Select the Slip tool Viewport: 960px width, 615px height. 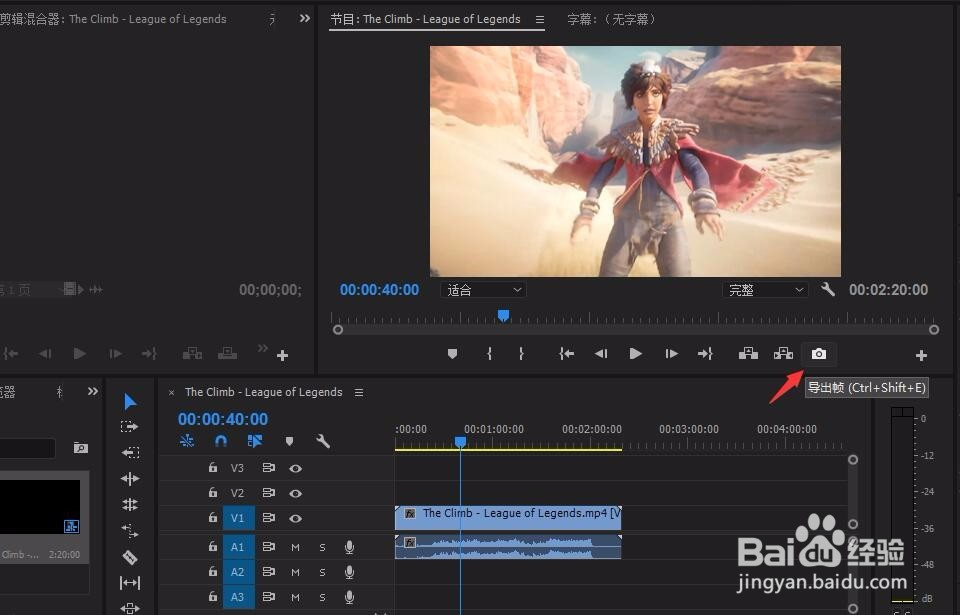tap(130, 583)
